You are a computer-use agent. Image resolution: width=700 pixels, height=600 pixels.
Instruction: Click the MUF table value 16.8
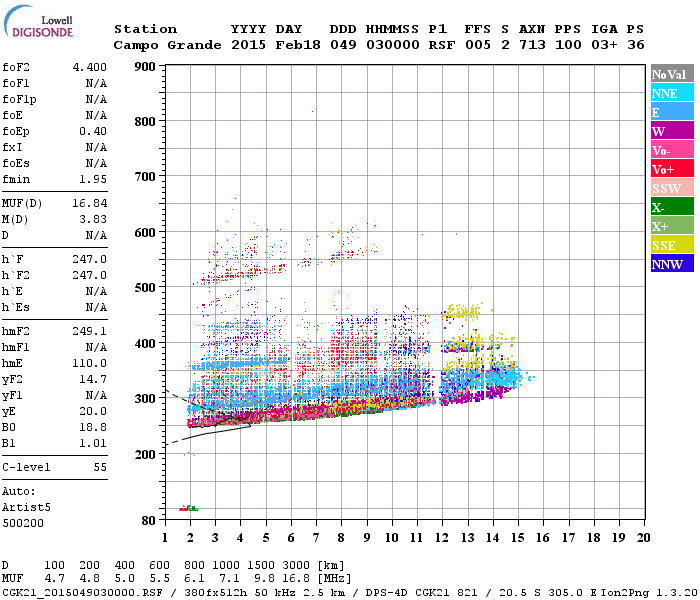296,579
